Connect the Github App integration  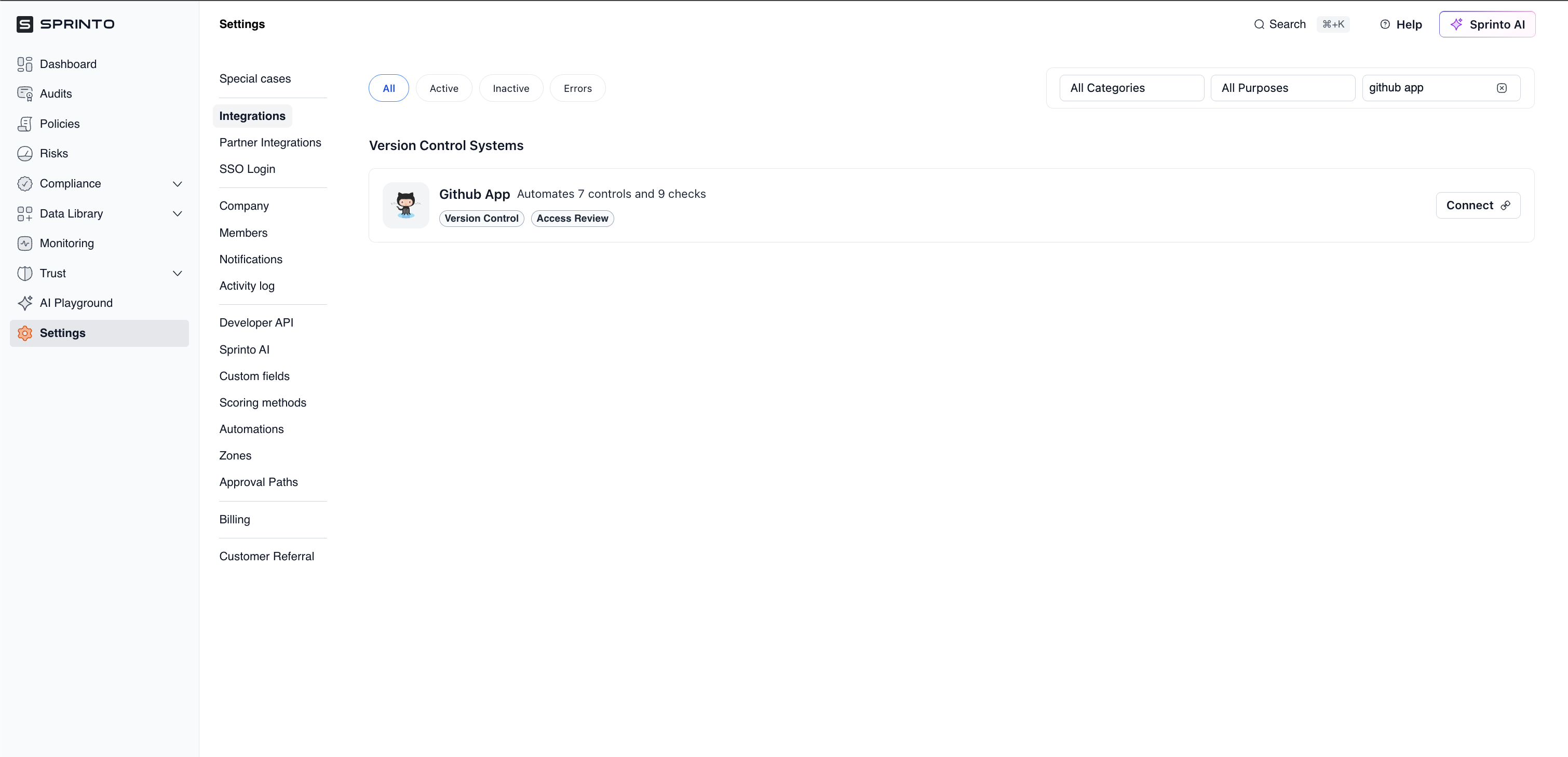pyautogui.click(x=1477, y=205)
